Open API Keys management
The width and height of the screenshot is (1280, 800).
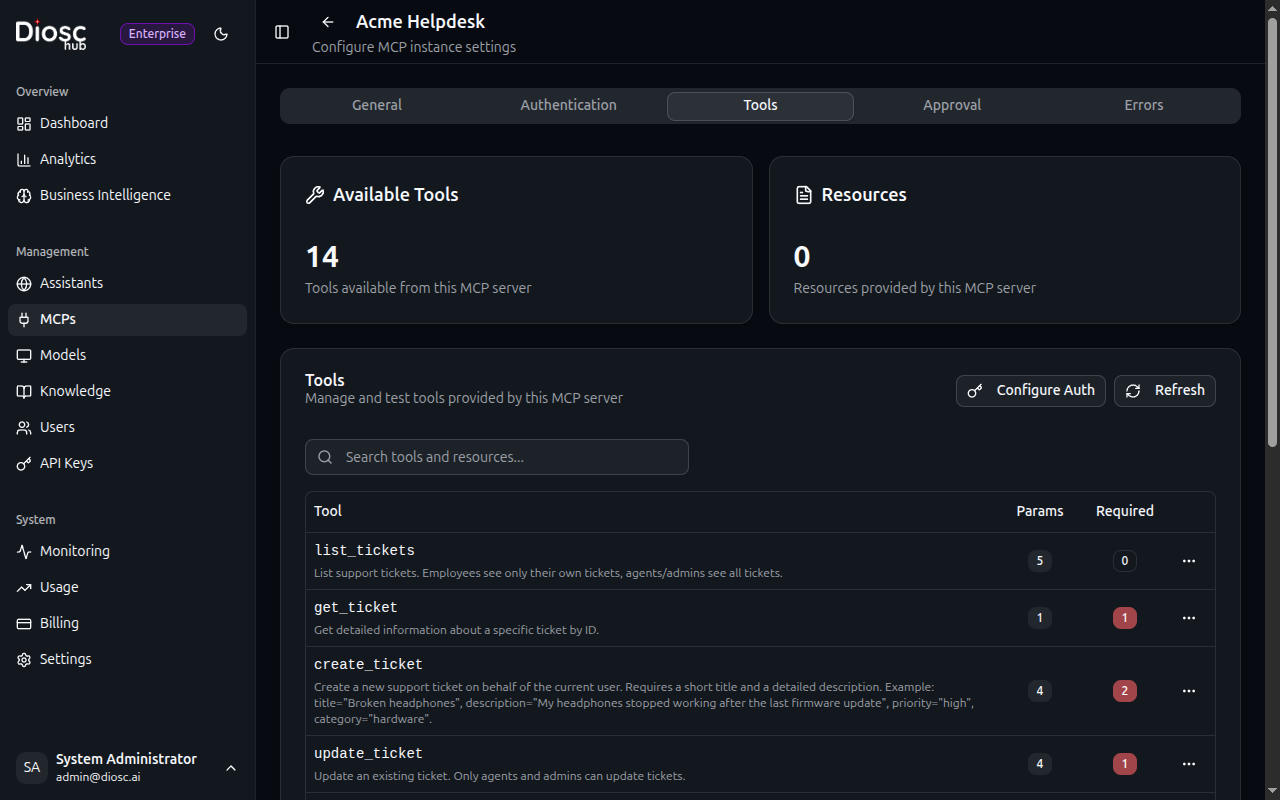click(66, 463)
